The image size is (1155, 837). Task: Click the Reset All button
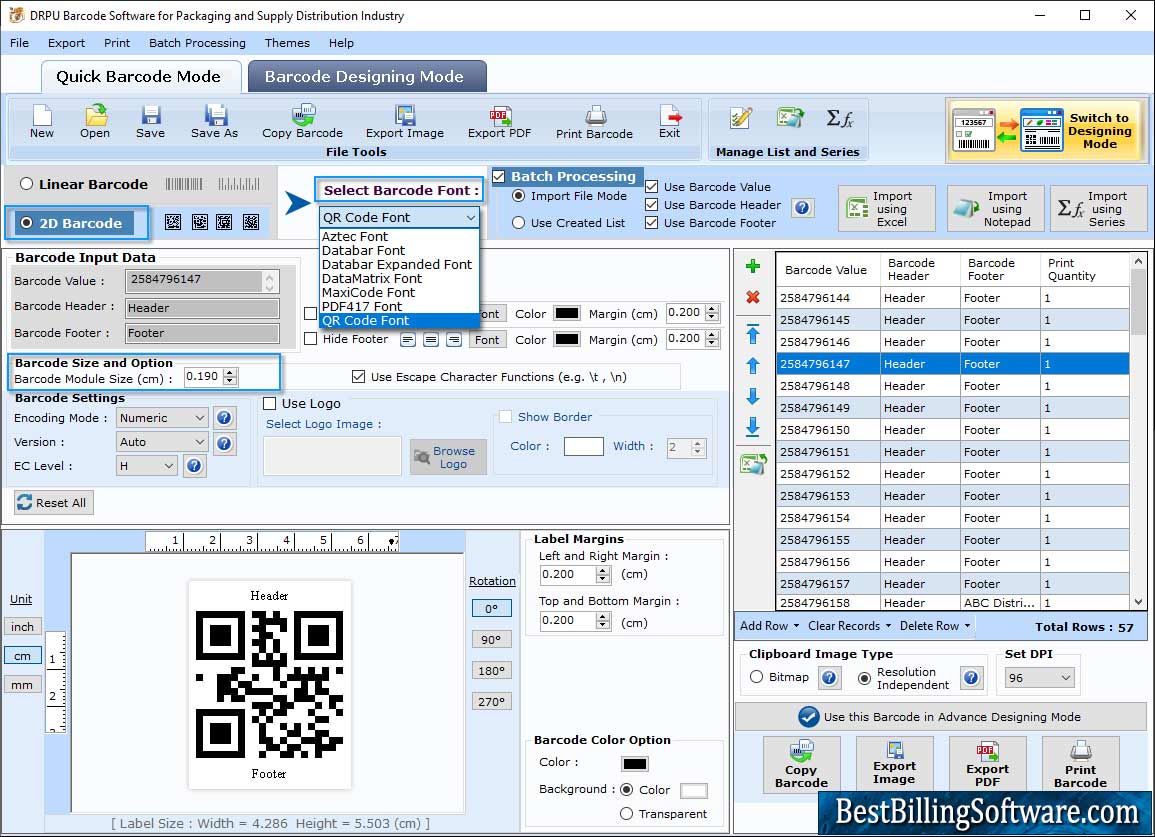[53, 502]
